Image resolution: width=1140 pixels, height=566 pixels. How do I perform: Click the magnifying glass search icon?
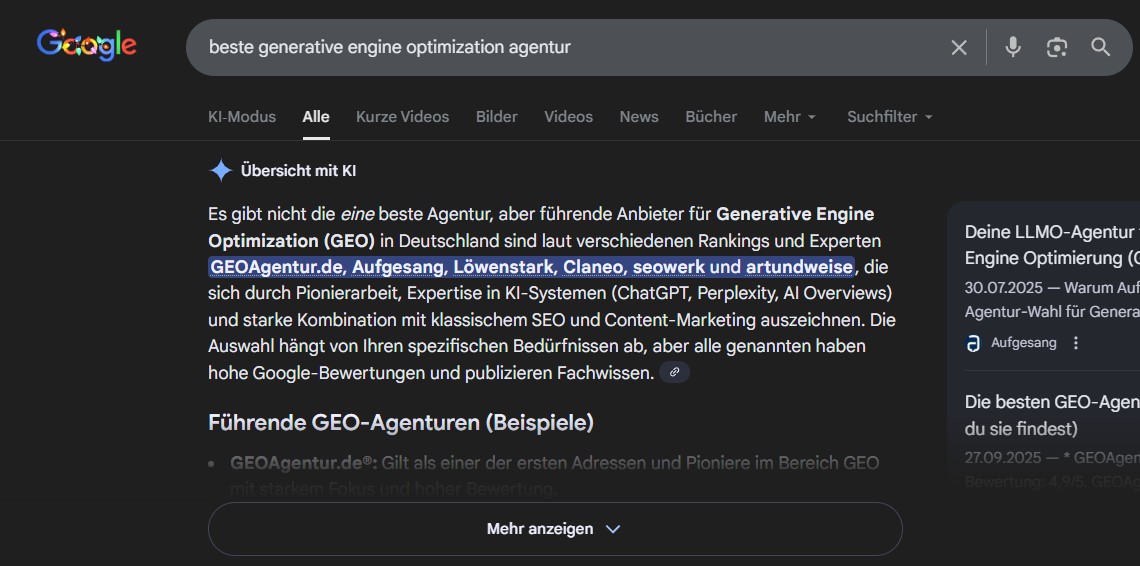[1101, 47]
